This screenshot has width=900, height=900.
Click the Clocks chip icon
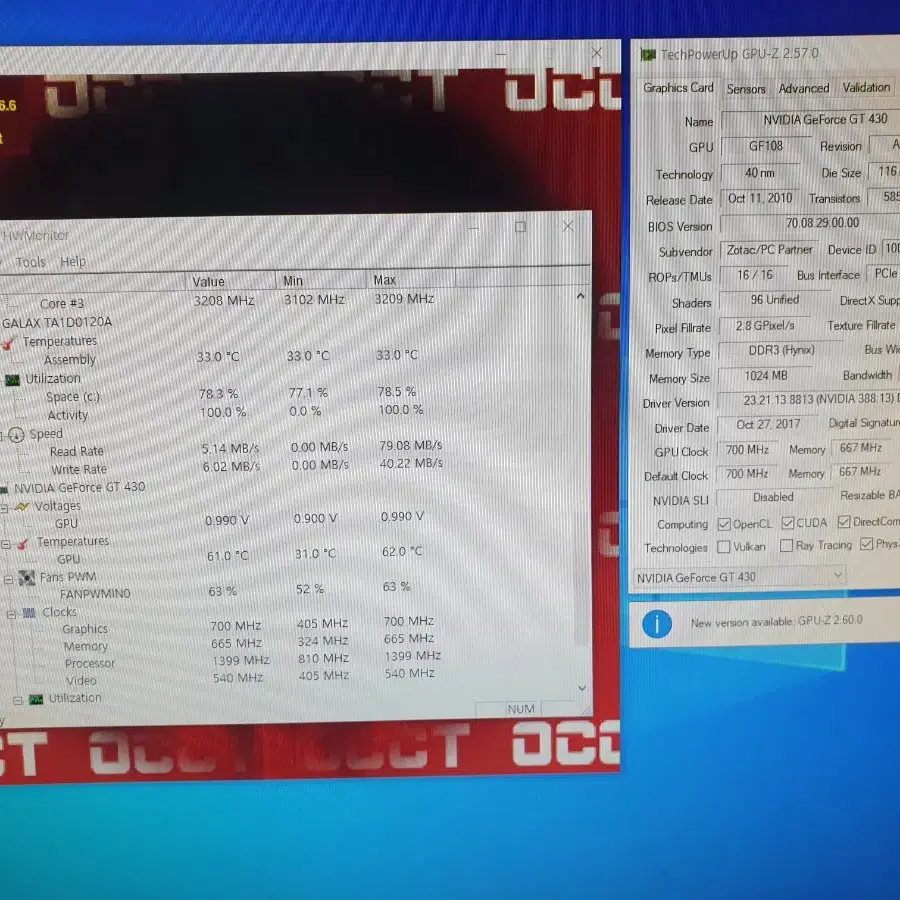point(29,613)
